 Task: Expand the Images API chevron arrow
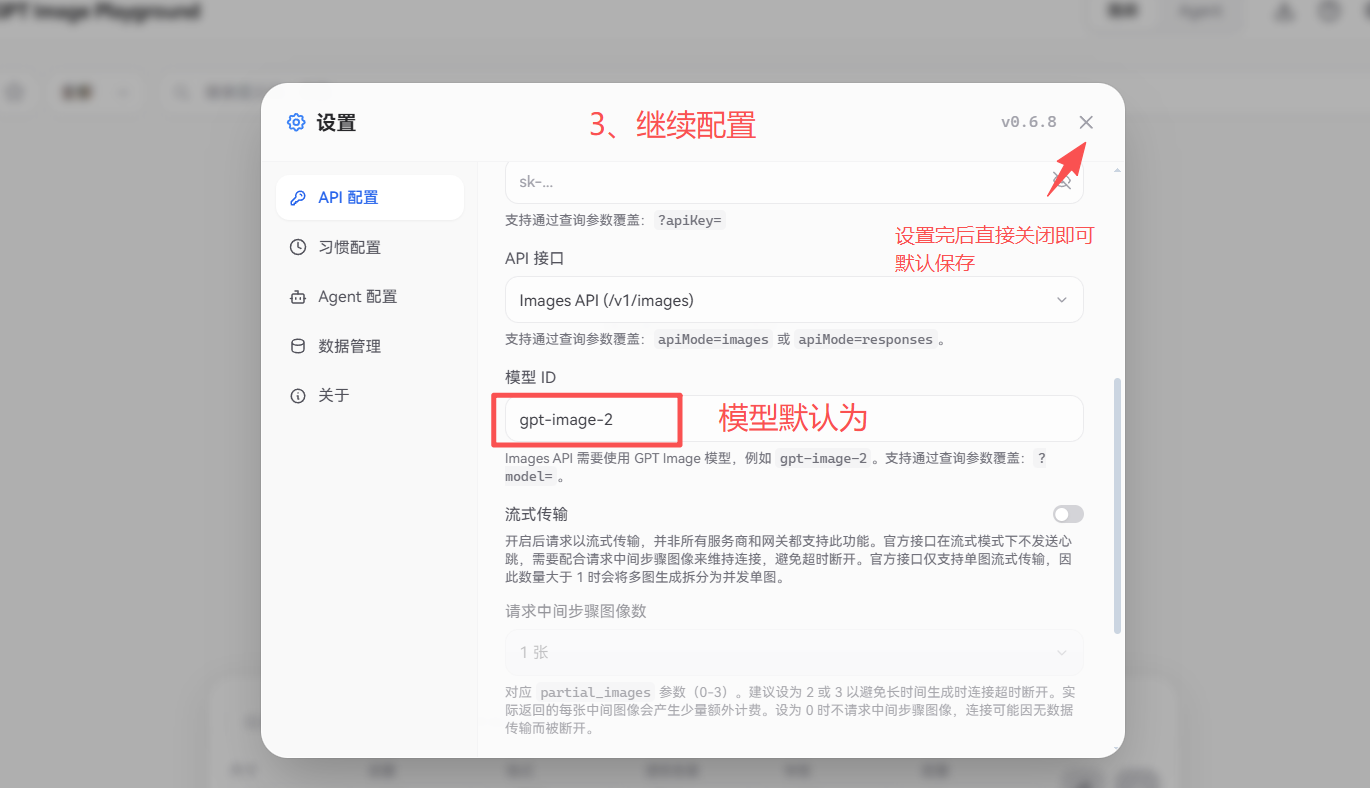click(x=1061, y=300)
